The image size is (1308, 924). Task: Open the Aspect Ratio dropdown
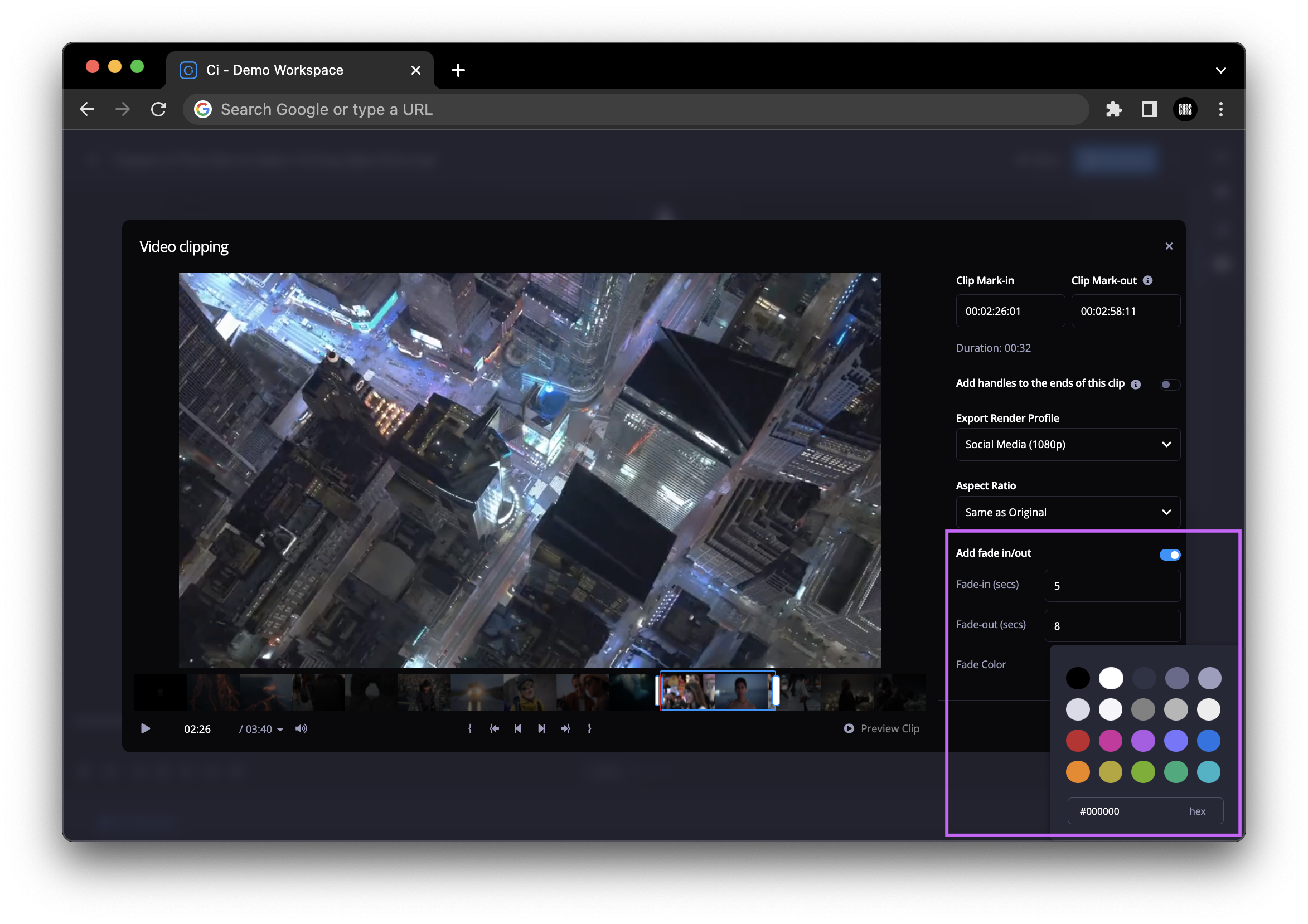[x=1068, y=512]
